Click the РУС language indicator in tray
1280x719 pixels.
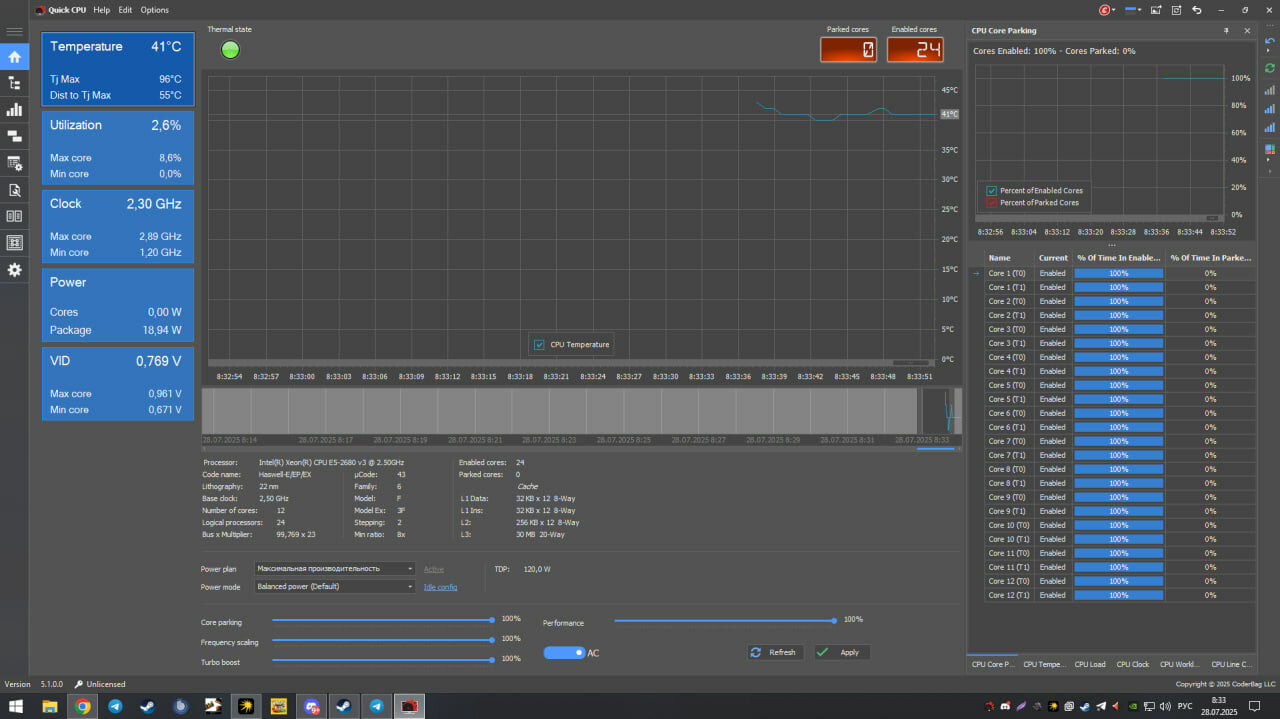1185,706
